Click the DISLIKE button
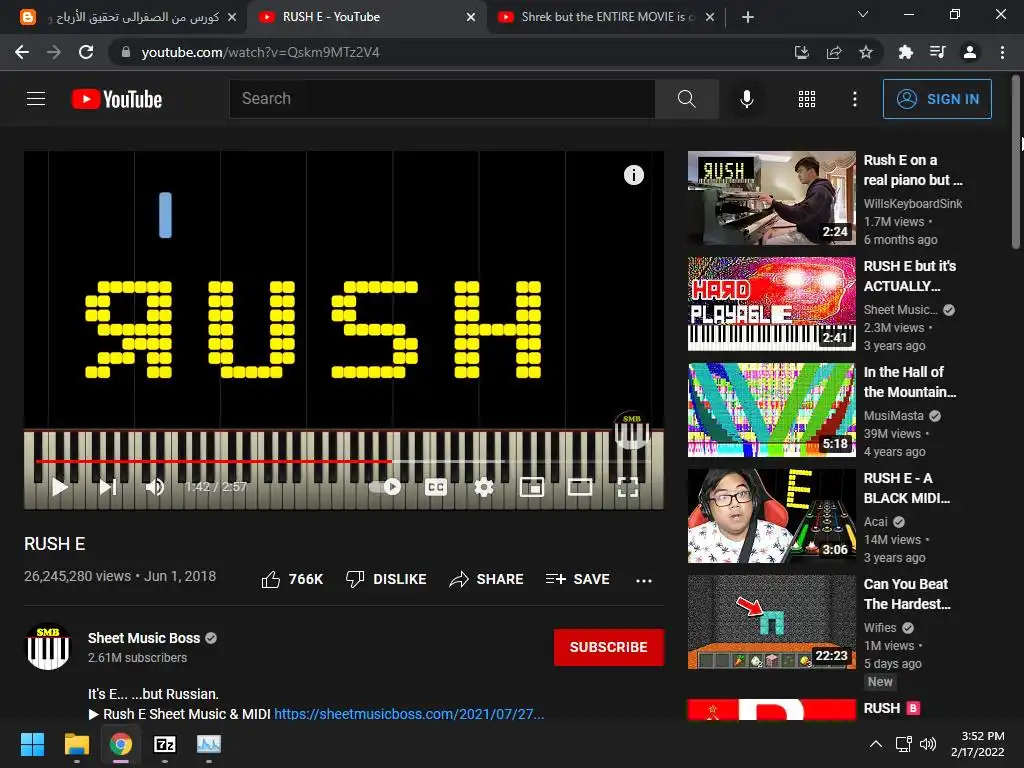Image resolution: width=1024 pixels, height=768 pixels. [x=386, y=579]
